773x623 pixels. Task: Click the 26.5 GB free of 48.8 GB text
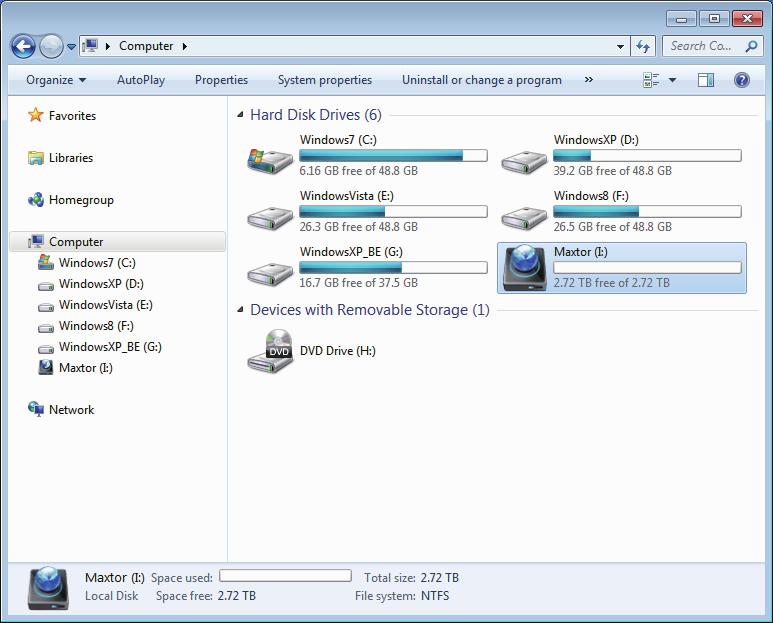point(612,227)
